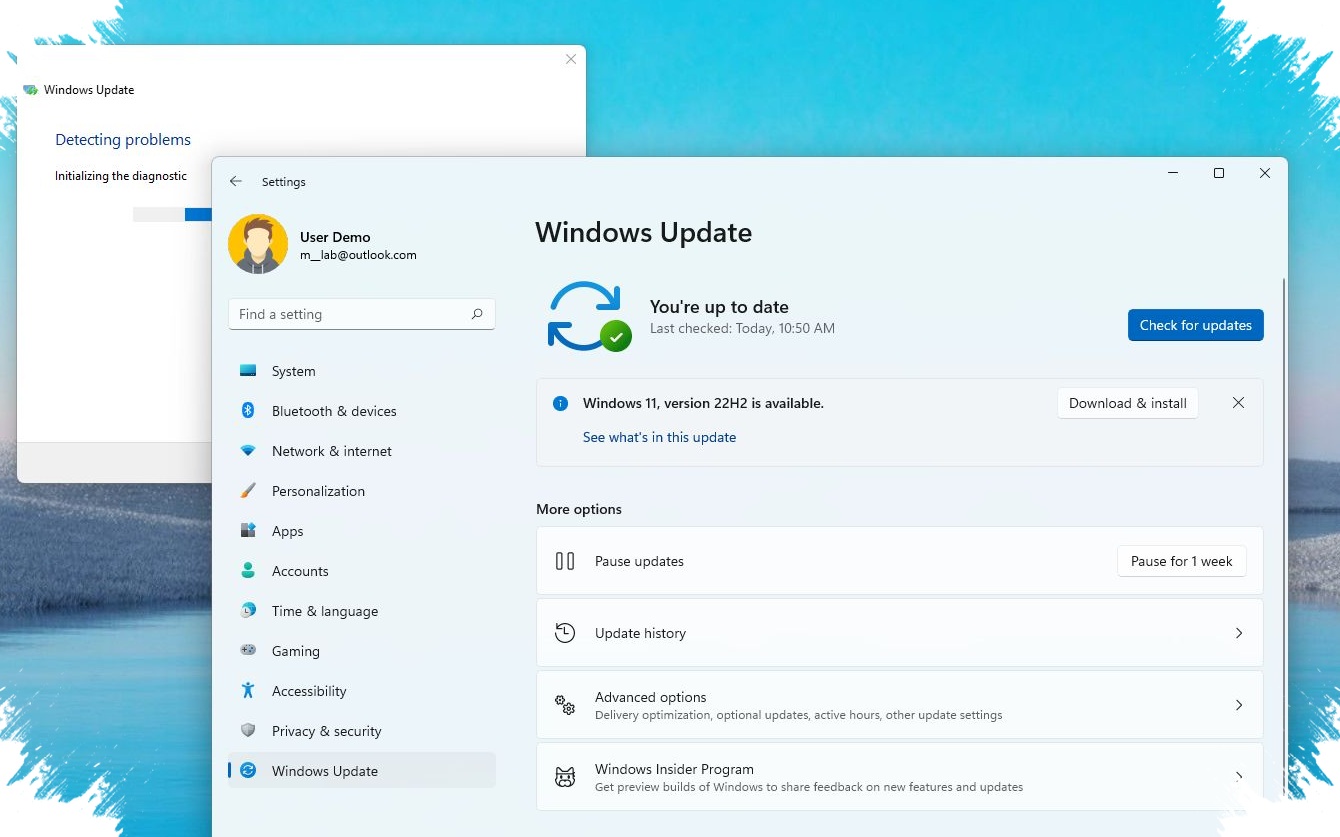Click the Time & language globe icon

[x=248, y=610]
